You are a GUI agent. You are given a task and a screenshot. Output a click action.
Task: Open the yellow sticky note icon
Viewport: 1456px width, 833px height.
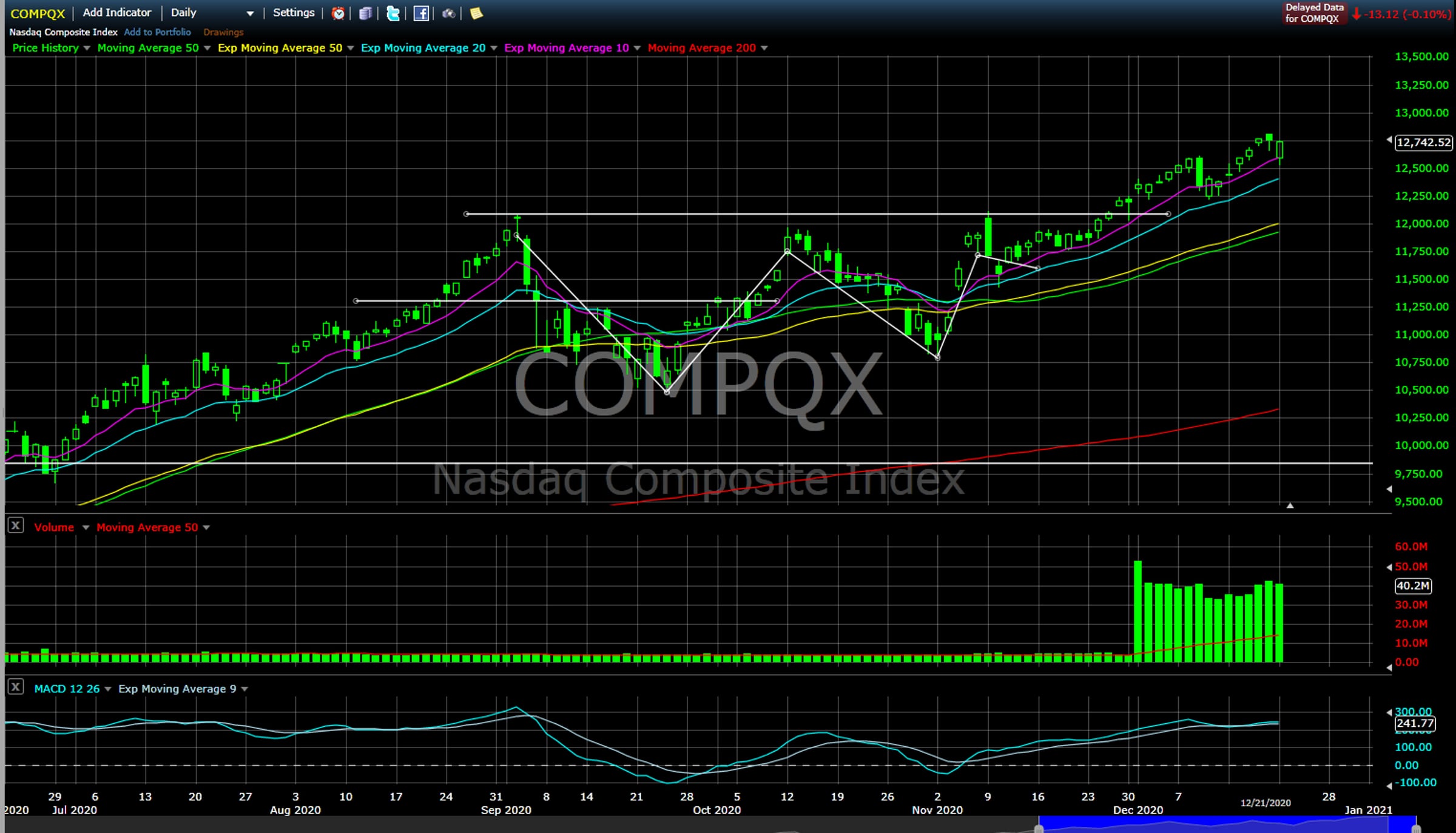point(476,13)
